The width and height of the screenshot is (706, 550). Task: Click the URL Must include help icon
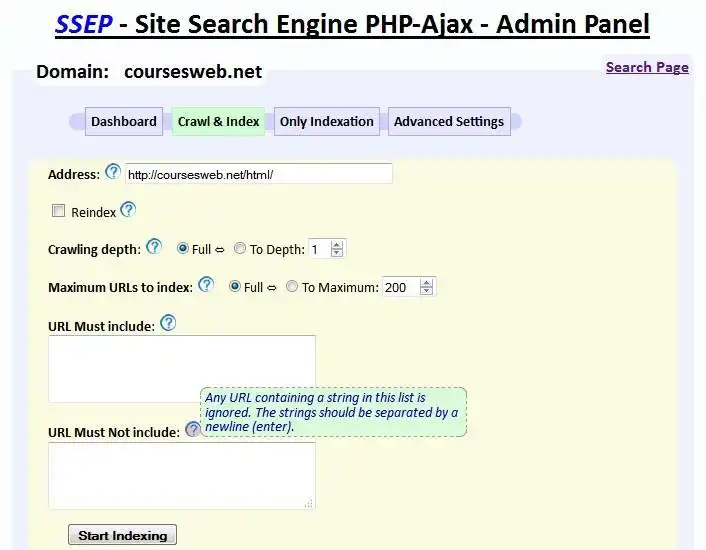pos(168,323)
